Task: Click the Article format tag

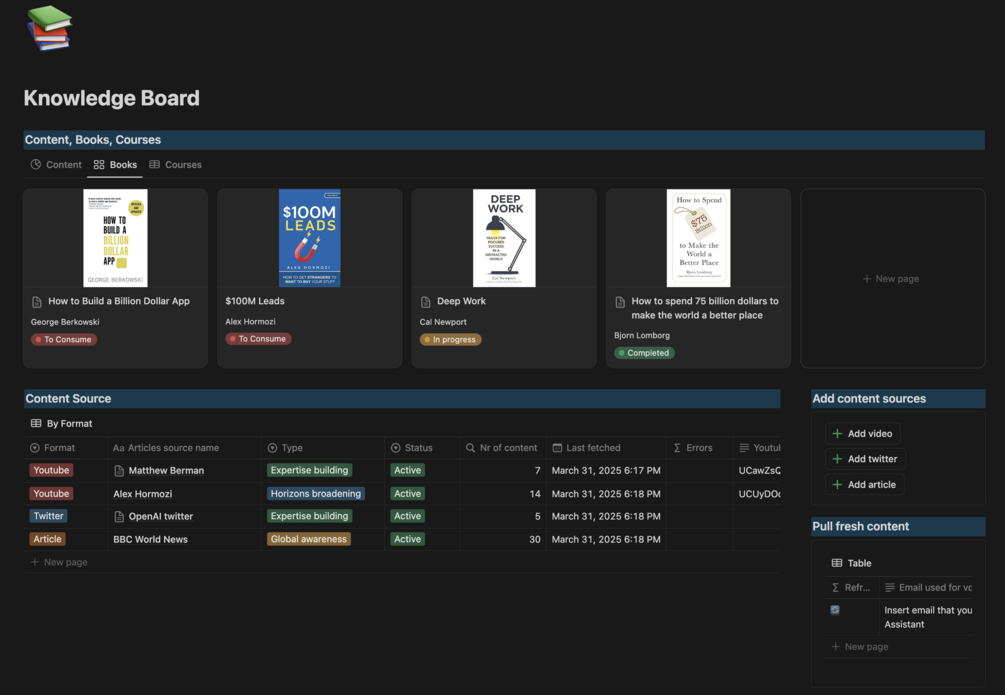Action: [x=47, y=539]
